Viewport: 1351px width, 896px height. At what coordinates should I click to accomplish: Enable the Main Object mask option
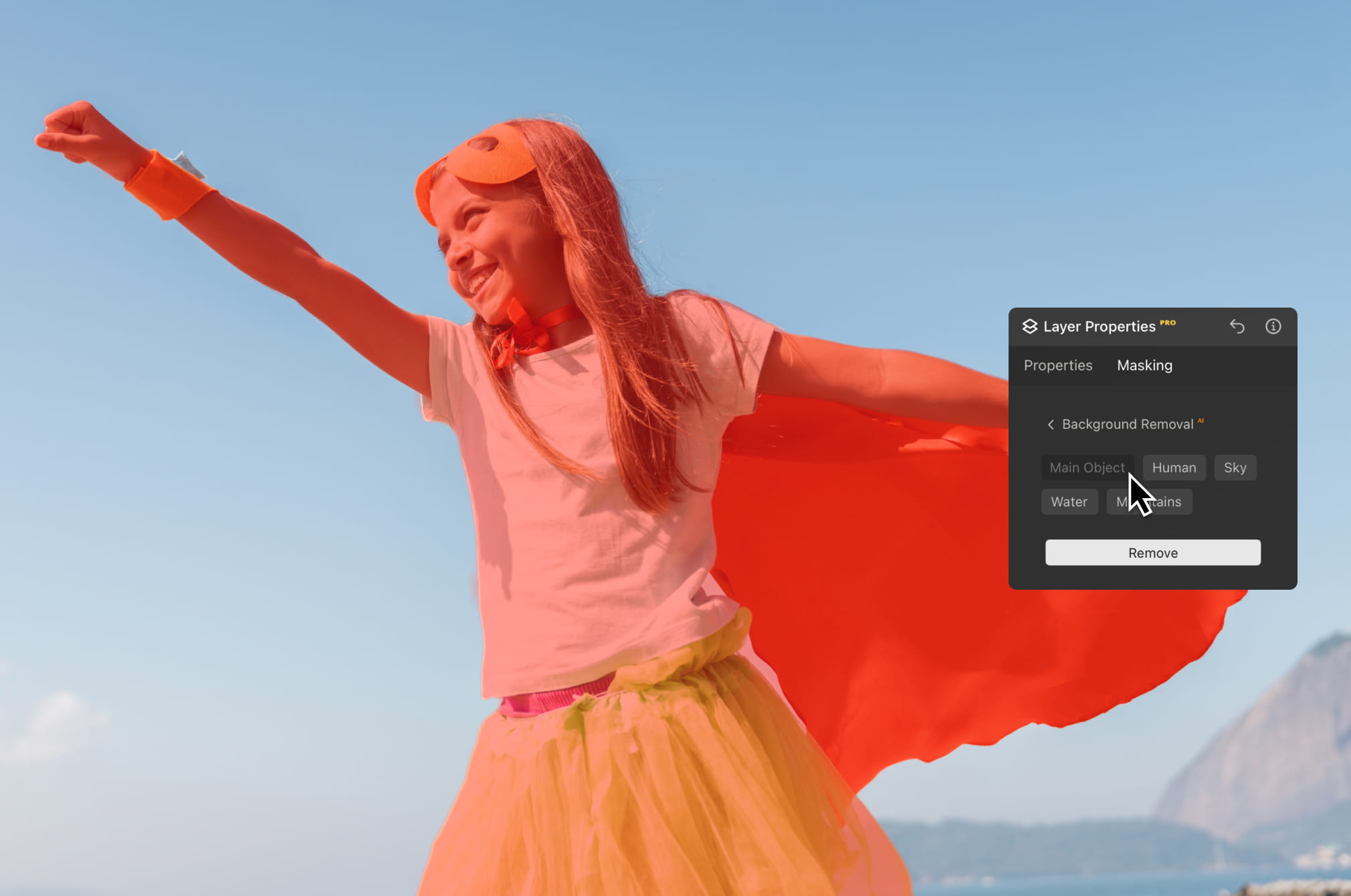click(1087, 467)
